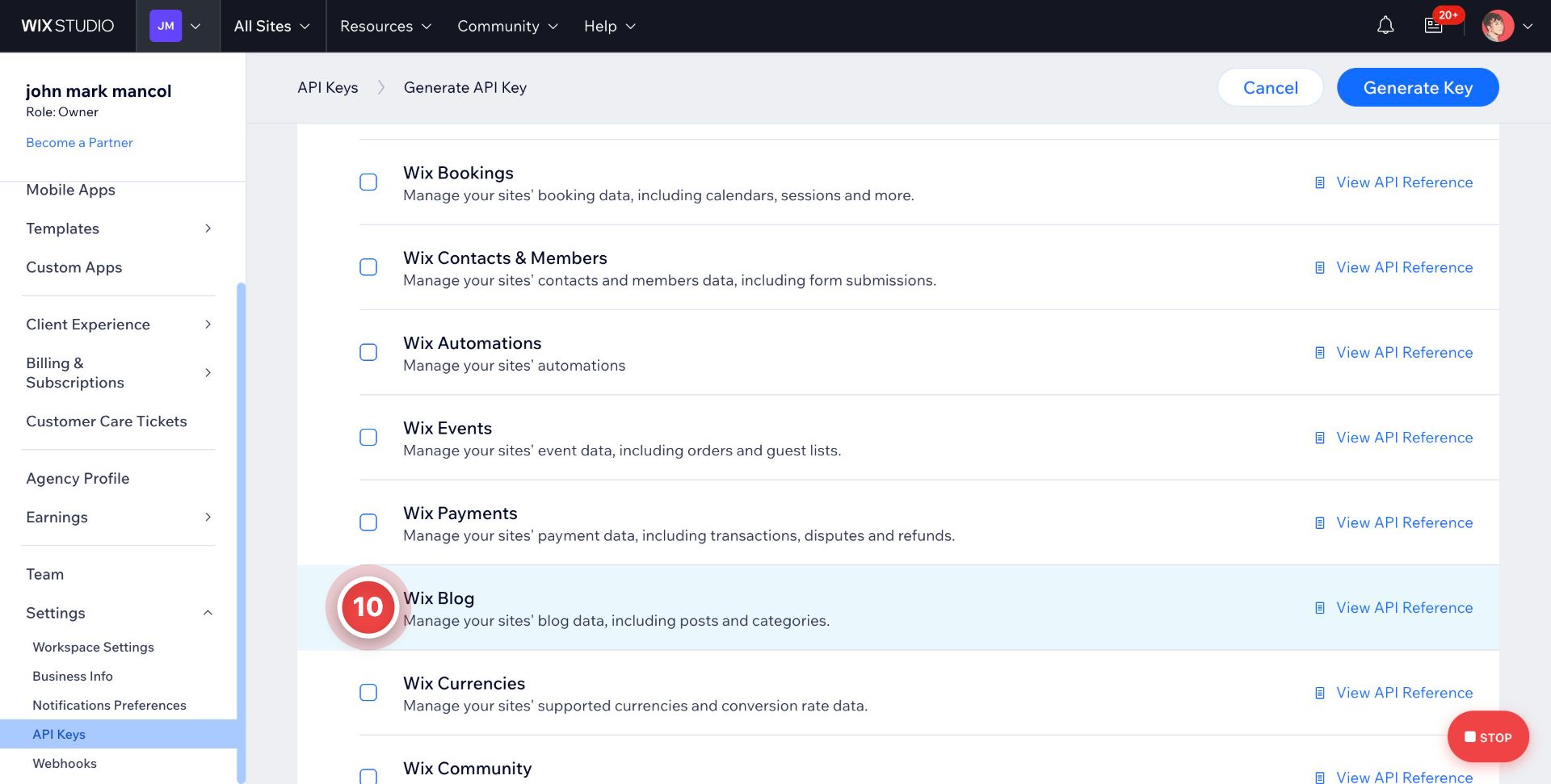Screen dimensions: 1551x784
Task: Tick the Wix Community checkbox
Action: pyautogui.click(x=368, y=777)
